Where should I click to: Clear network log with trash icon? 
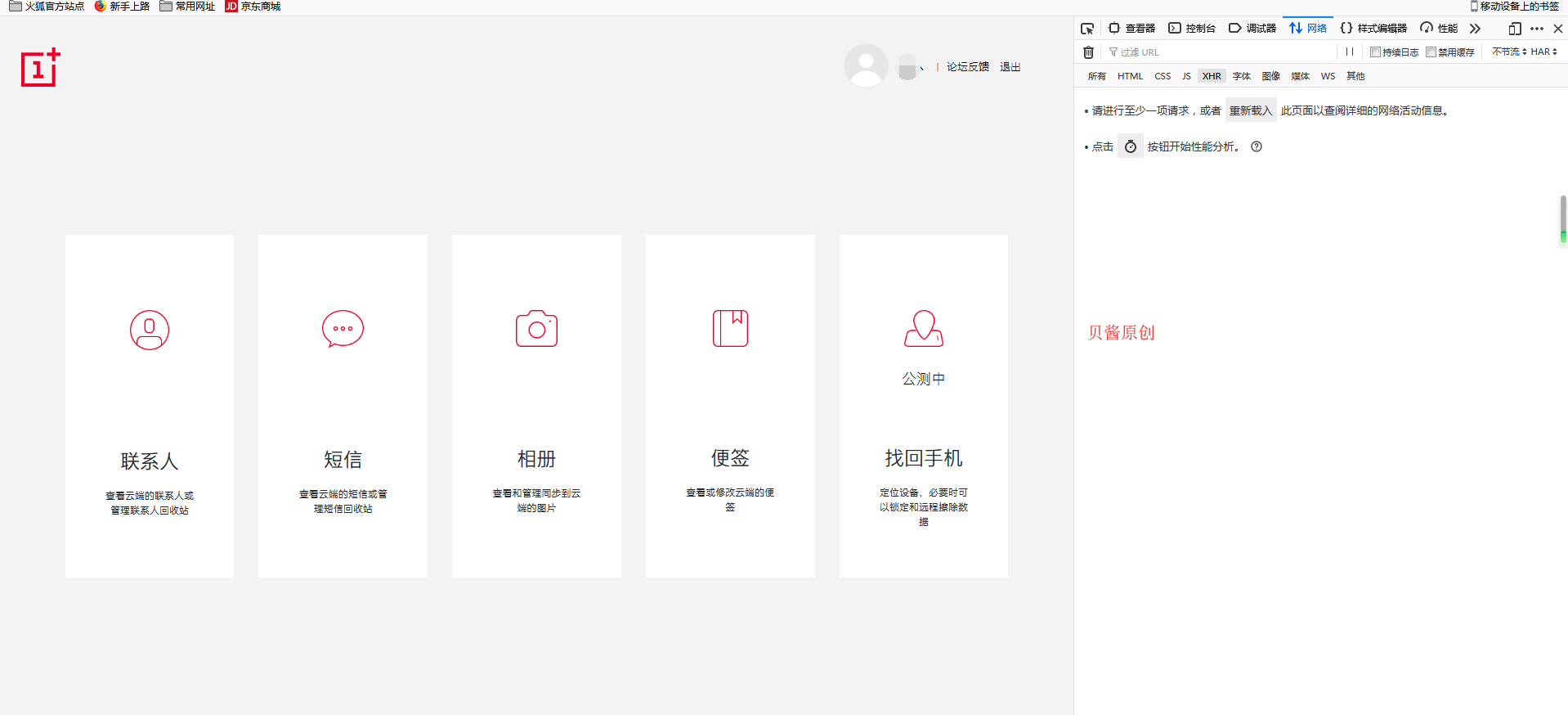[1088, 52]
